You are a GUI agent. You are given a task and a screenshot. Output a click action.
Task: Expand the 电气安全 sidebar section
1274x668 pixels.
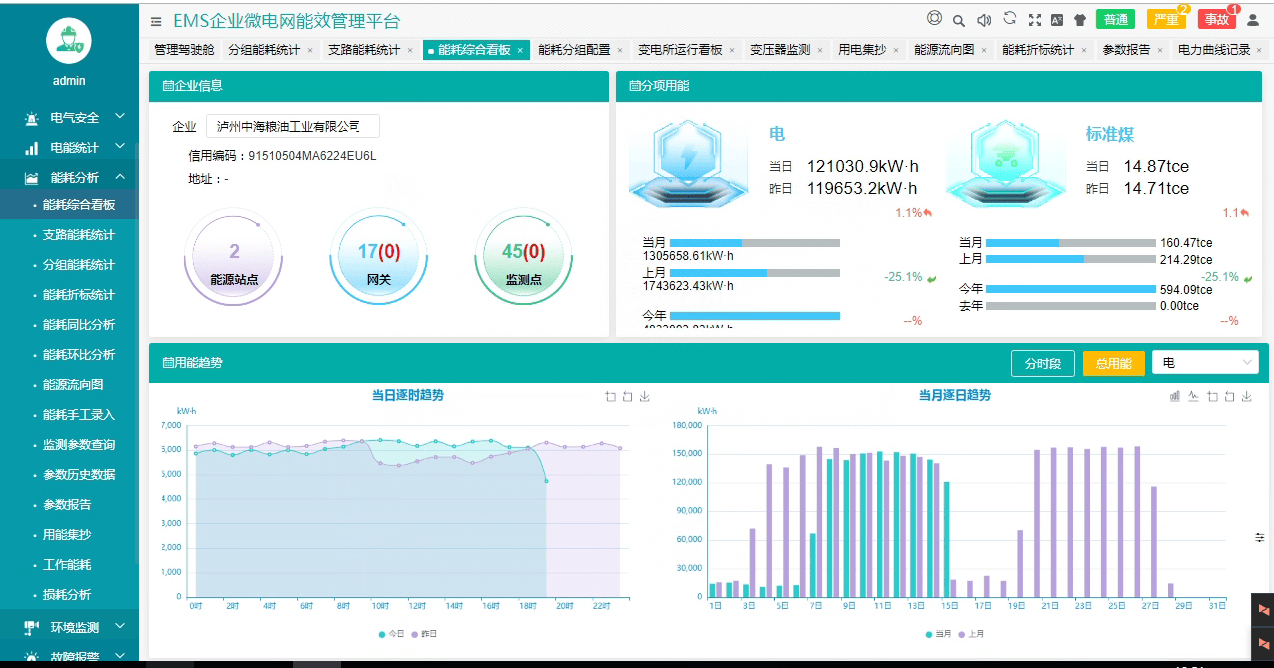click(76, 118)
